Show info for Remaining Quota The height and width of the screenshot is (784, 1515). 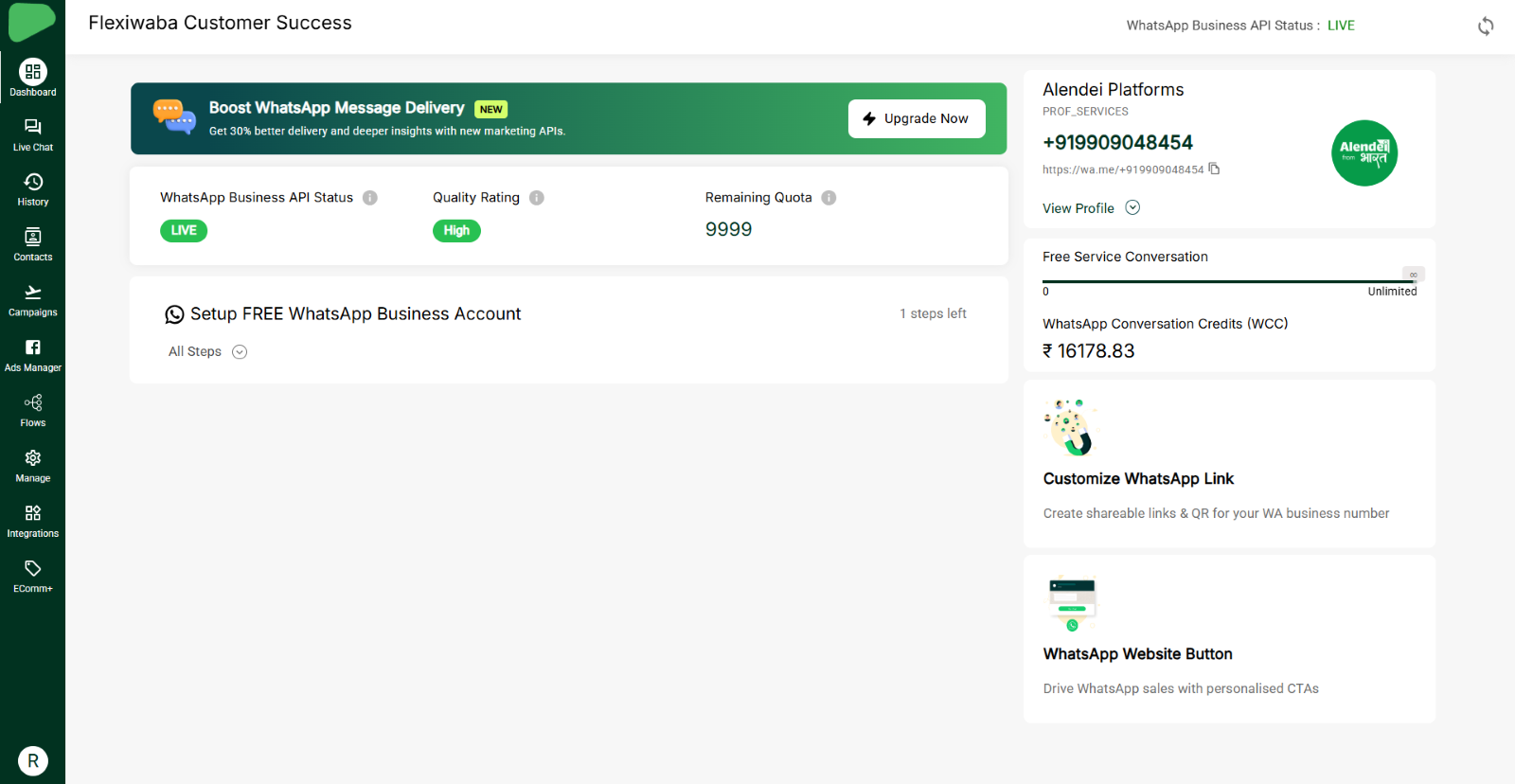(x=829, y=198)
